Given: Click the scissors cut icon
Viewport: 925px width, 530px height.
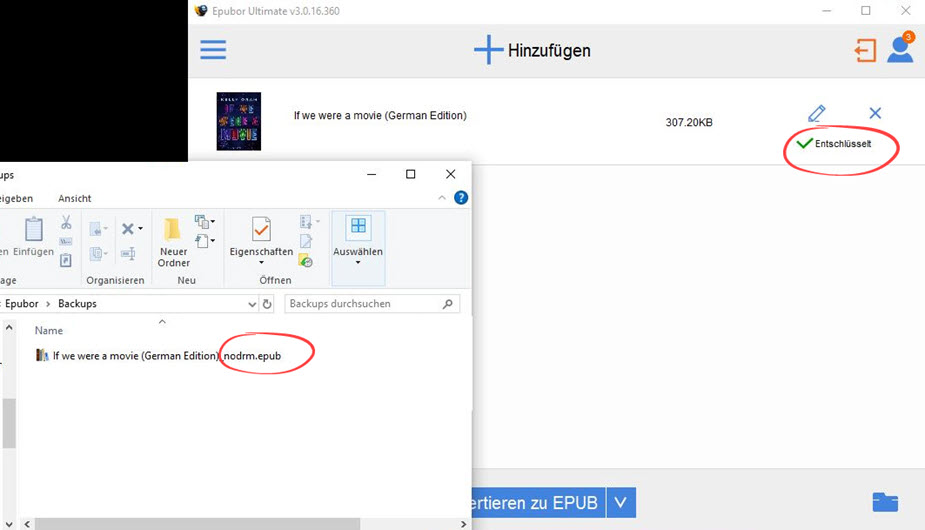Looking at the screenshot, I should 66,222.
